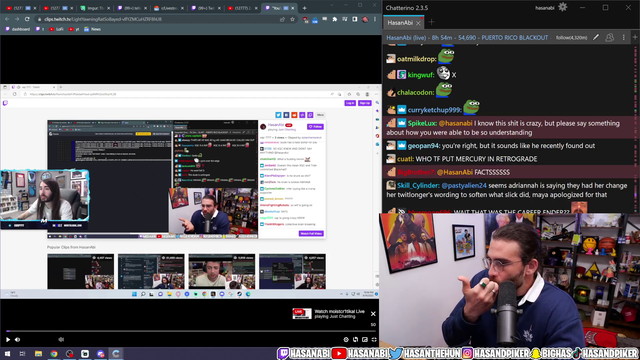The width and height of the screenshot is (640, 360).
Task: Open Windows Start menu
Action: [7, 354]
